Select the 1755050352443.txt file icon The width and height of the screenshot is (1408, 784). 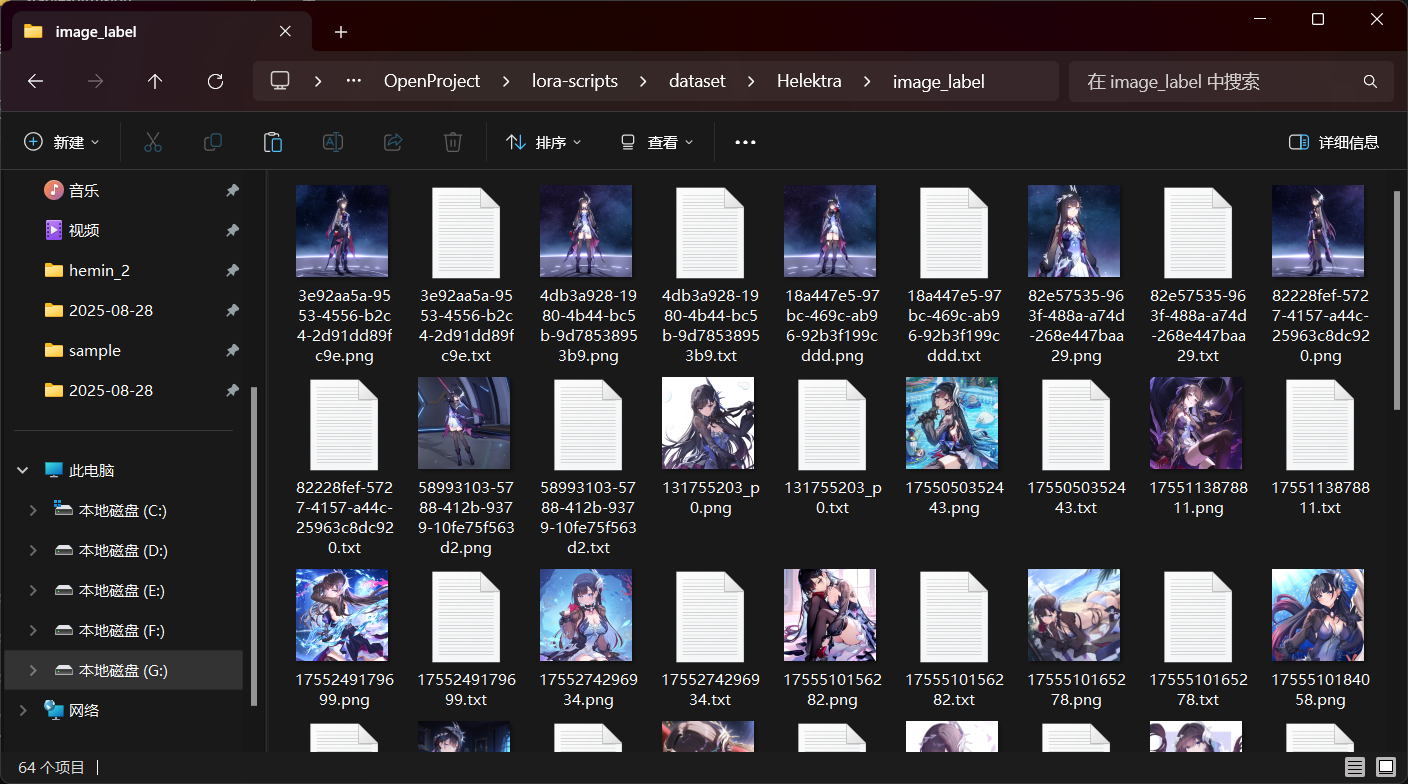pyautogui.click(x=1075, y=423)
